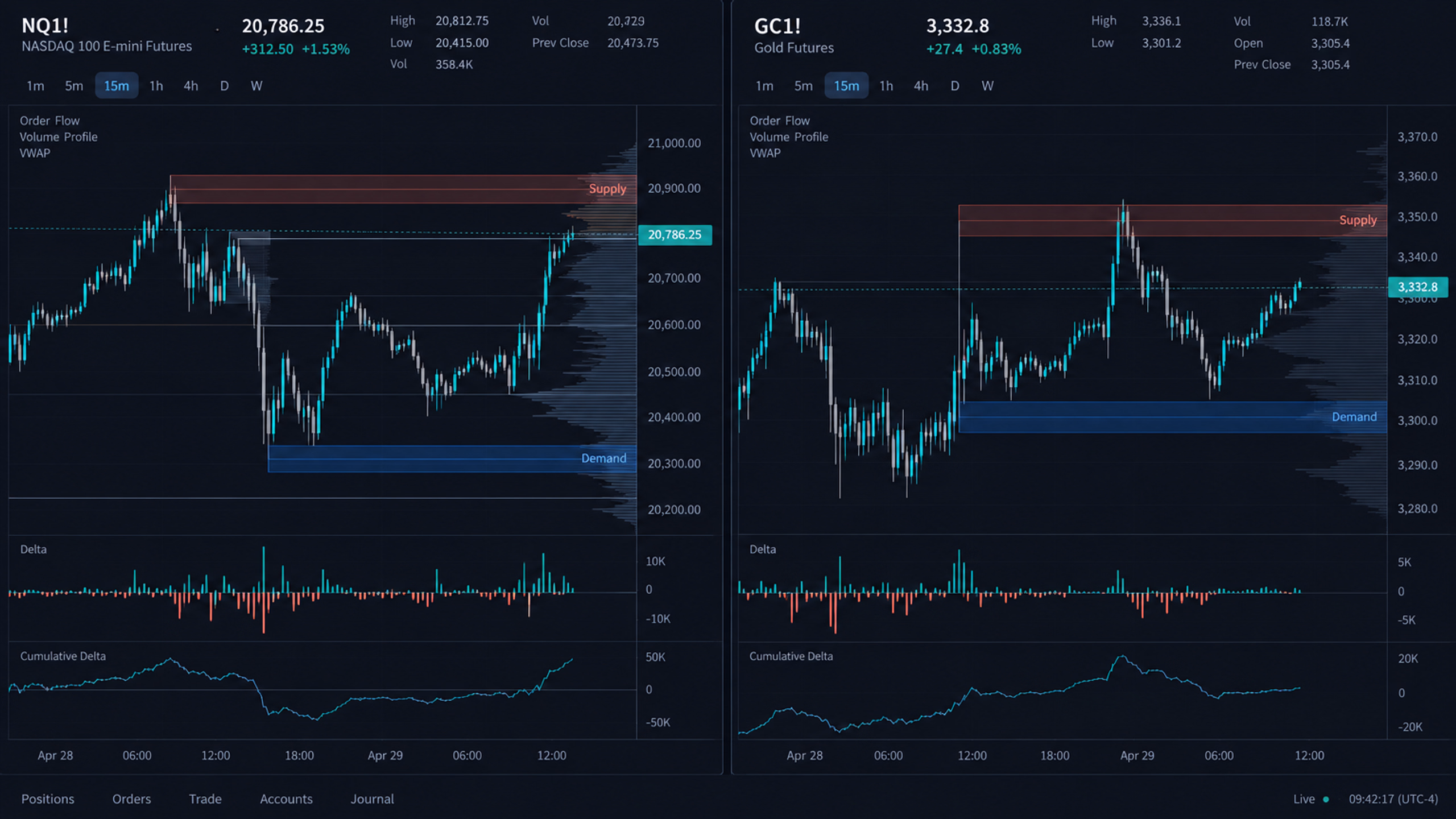Switch GC1! chart to 1h timeframe

pos(886,86)
